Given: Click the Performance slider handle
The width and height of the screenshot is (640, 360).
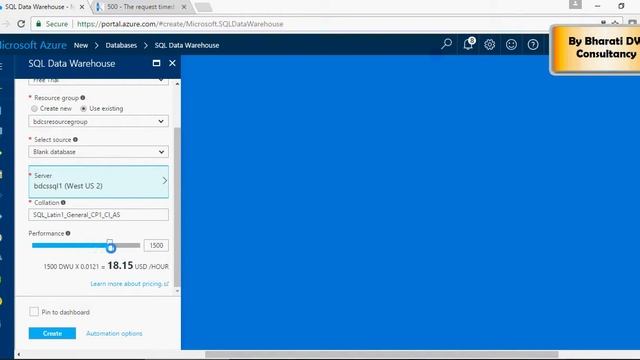Looking at the screenshot, I should point(110,246).
